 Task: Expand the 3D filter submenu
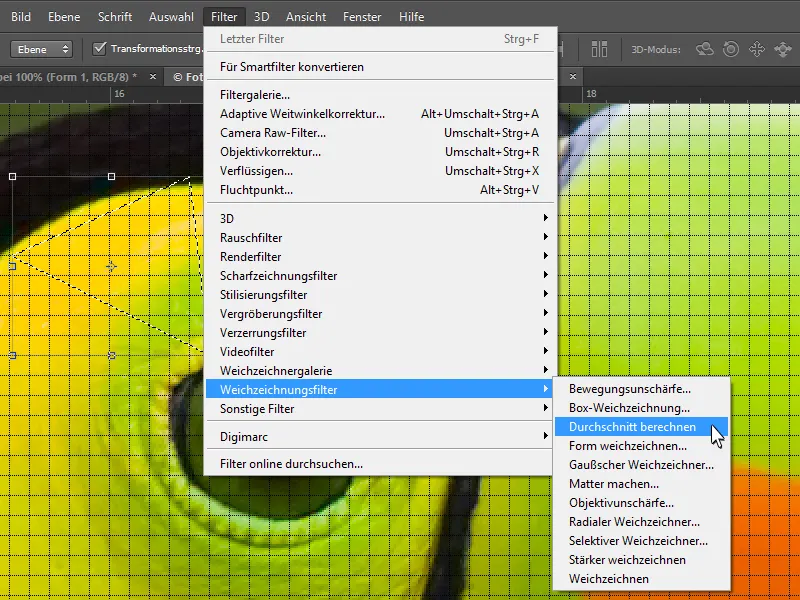380,218
